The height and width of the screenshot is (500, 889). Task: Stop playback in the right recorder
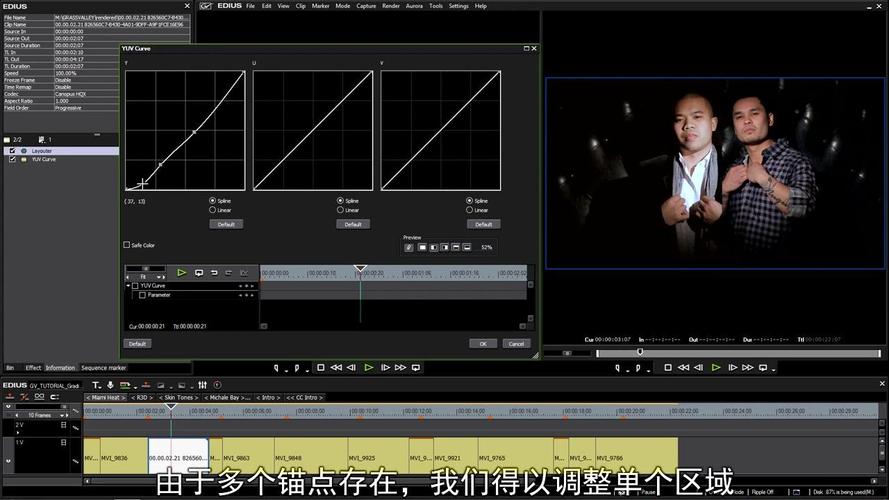pos(668,368)
